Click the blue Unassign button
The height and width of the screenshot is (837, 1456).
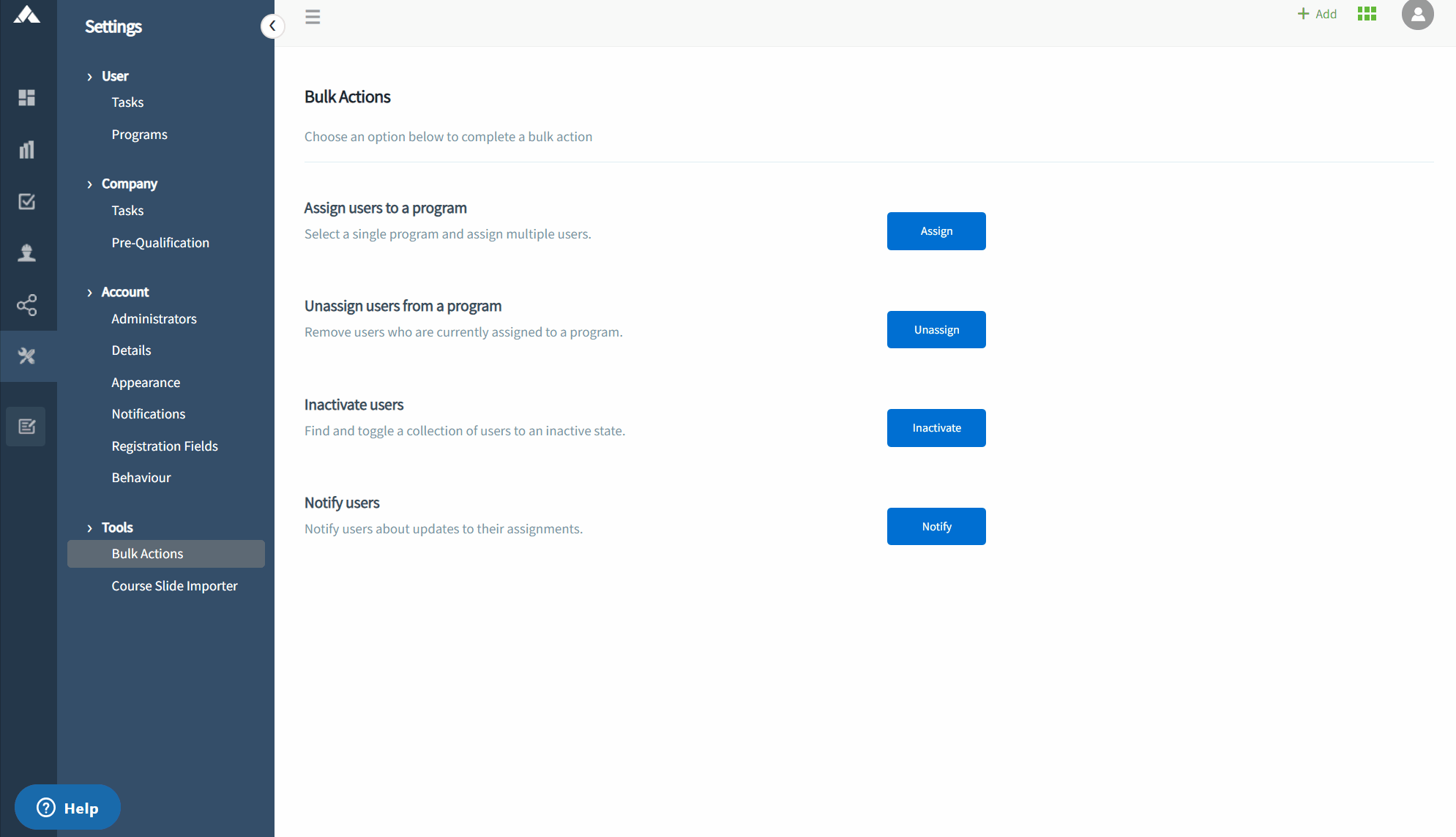coord(936,330)
